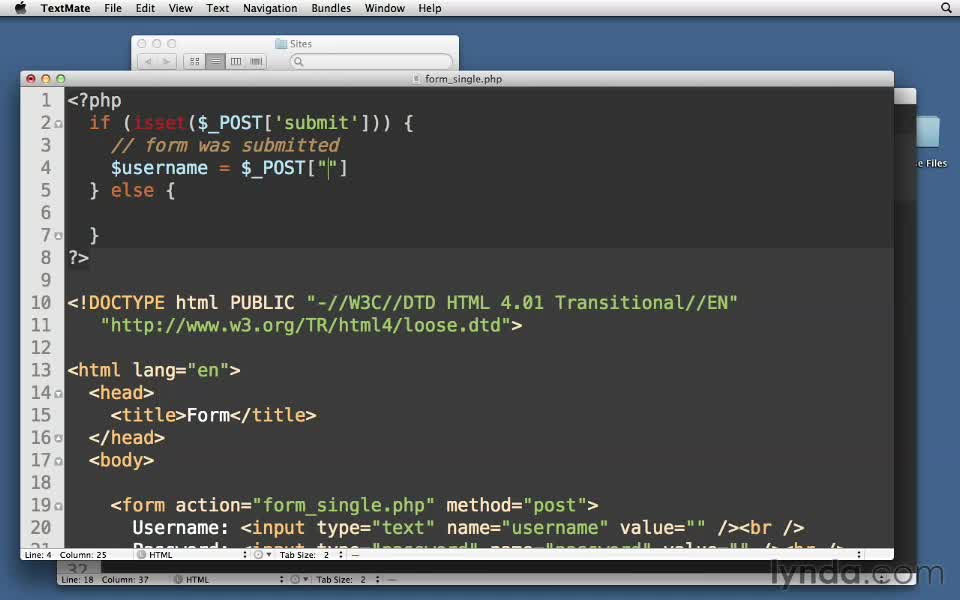Open the gear menu in the back window status bar

[298, 579]
